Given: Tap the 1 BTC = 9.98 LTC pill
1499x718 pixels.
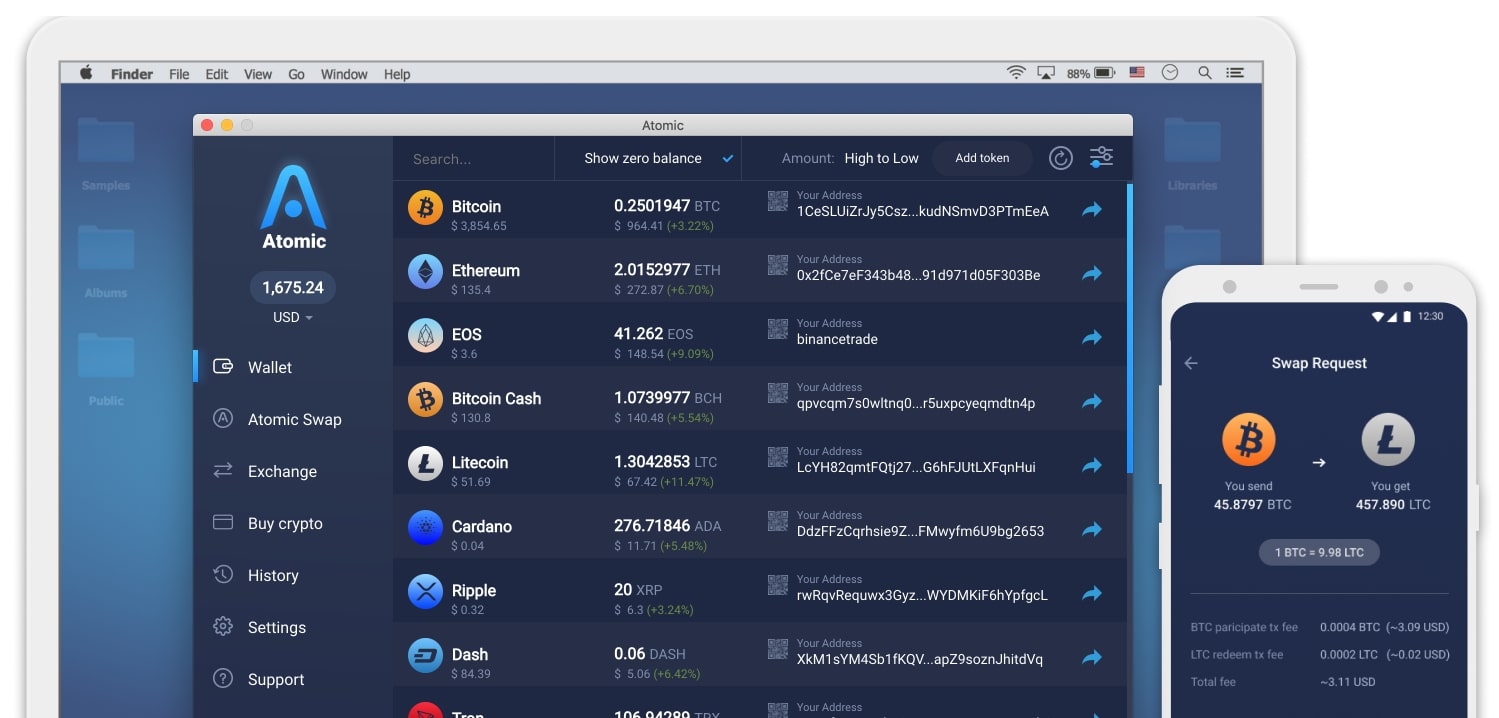Looking at the screenshot, I should [x=1319, y=552].
